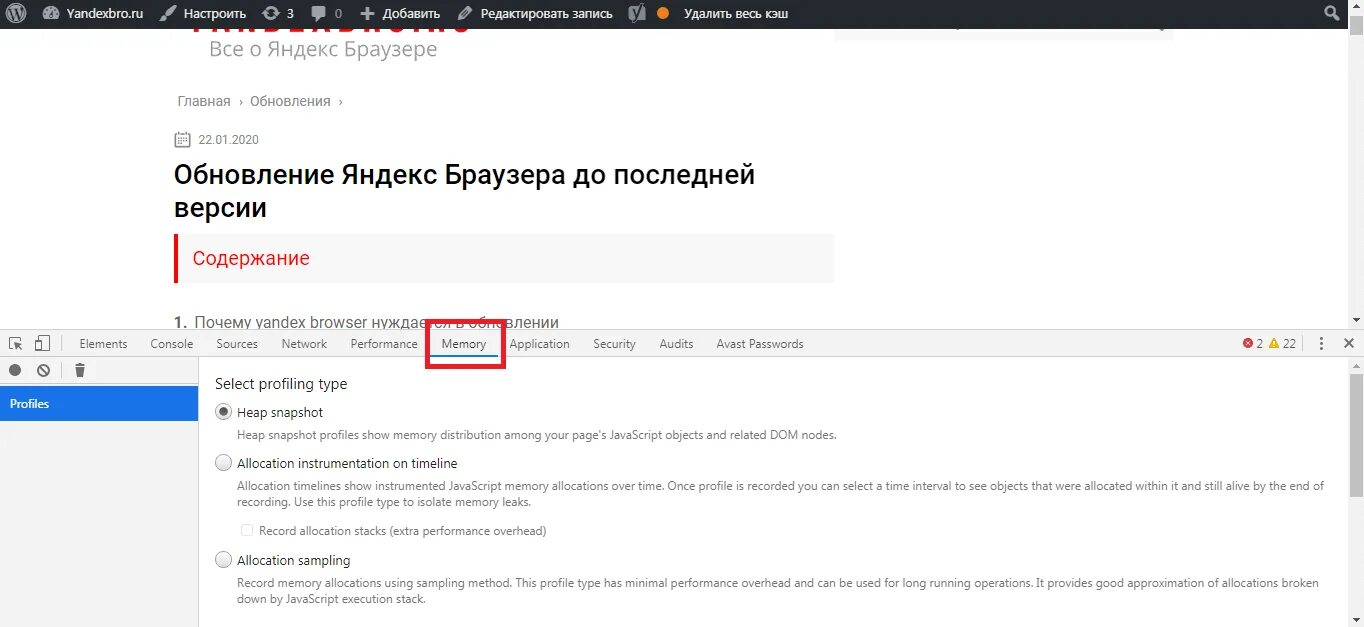Follow the Обновления breadcrumb link
Image resolution: width=1364 pixels, height=627 pixels.
(290, 101)
